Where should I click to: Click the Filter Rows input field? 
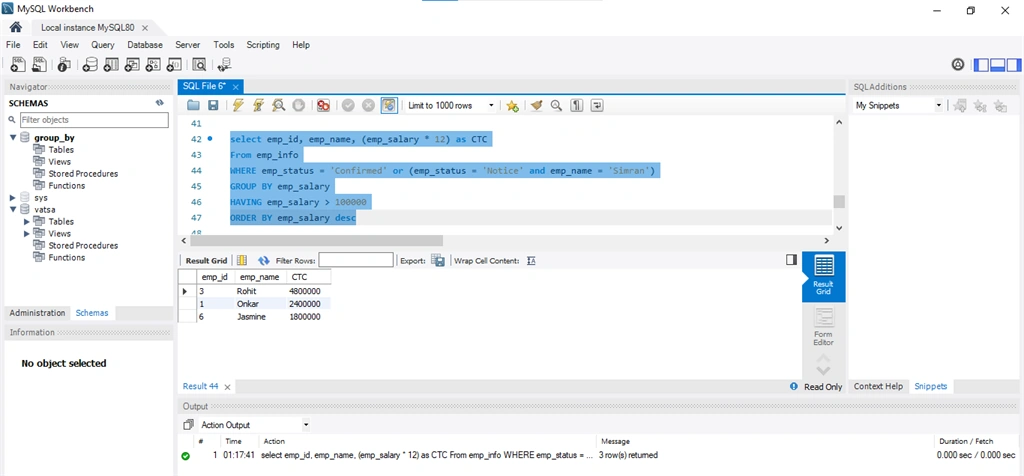356,261
